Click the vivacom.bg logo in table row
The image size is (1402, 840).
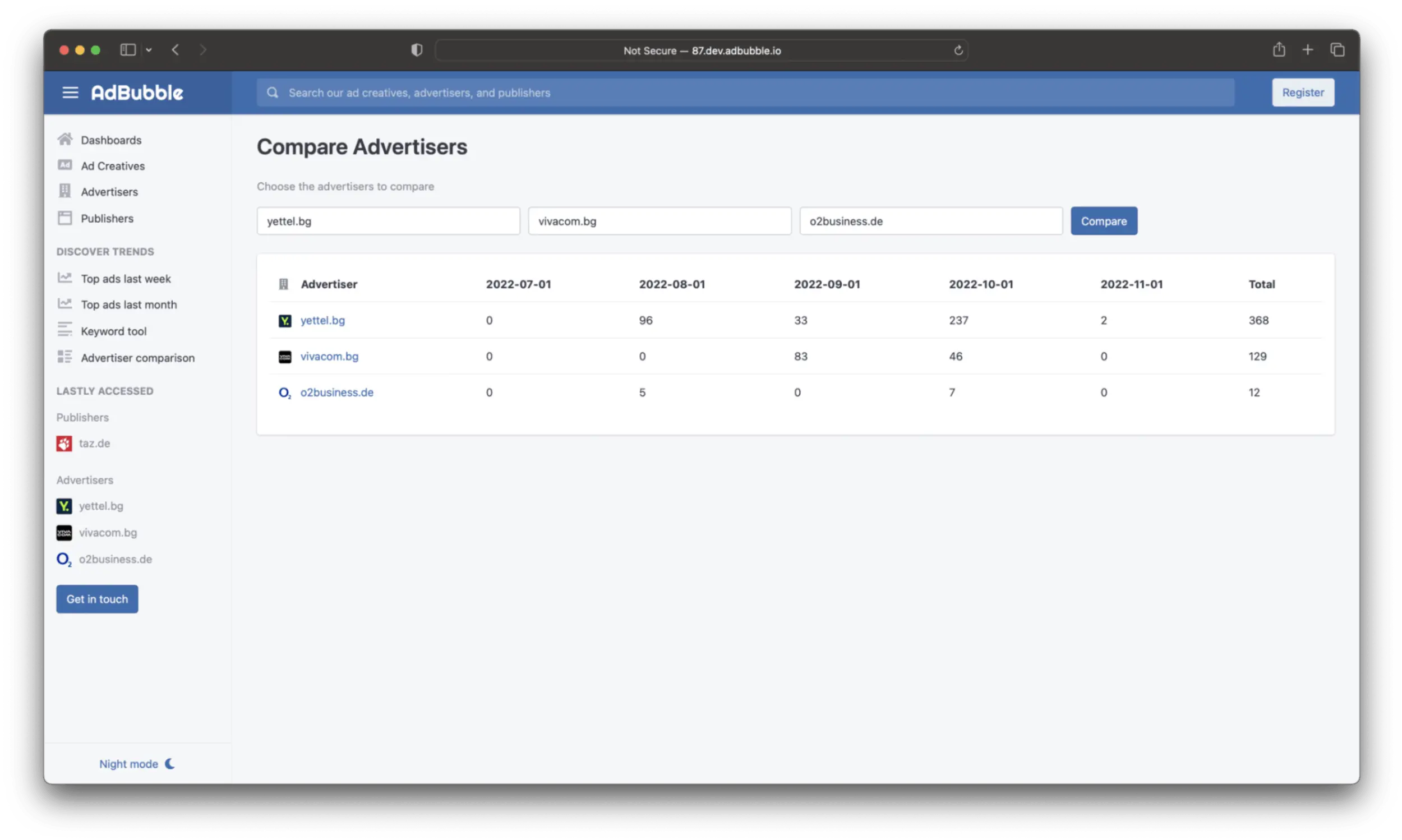(x=285, y=357)
